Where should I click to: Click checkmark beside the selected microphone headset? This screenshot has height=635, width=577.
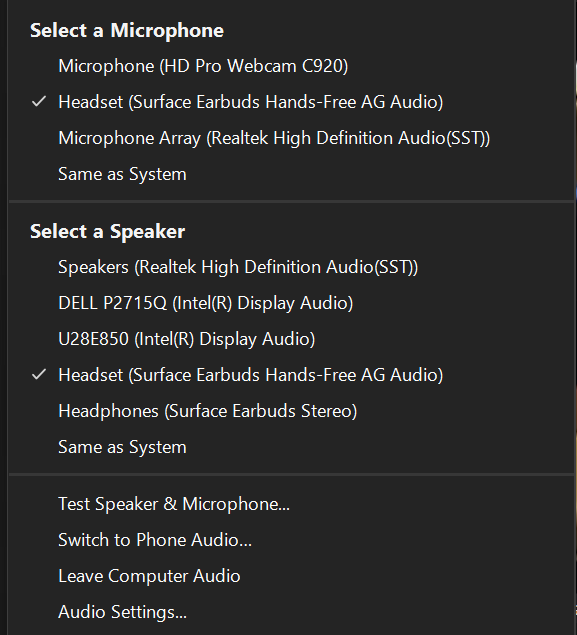point(39,101)
